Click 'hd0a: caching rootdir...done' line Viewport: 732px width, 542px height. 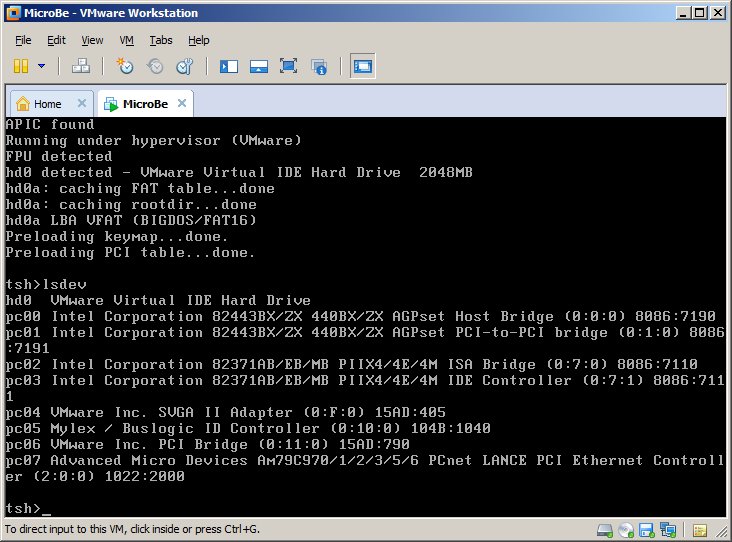(131, 204)
